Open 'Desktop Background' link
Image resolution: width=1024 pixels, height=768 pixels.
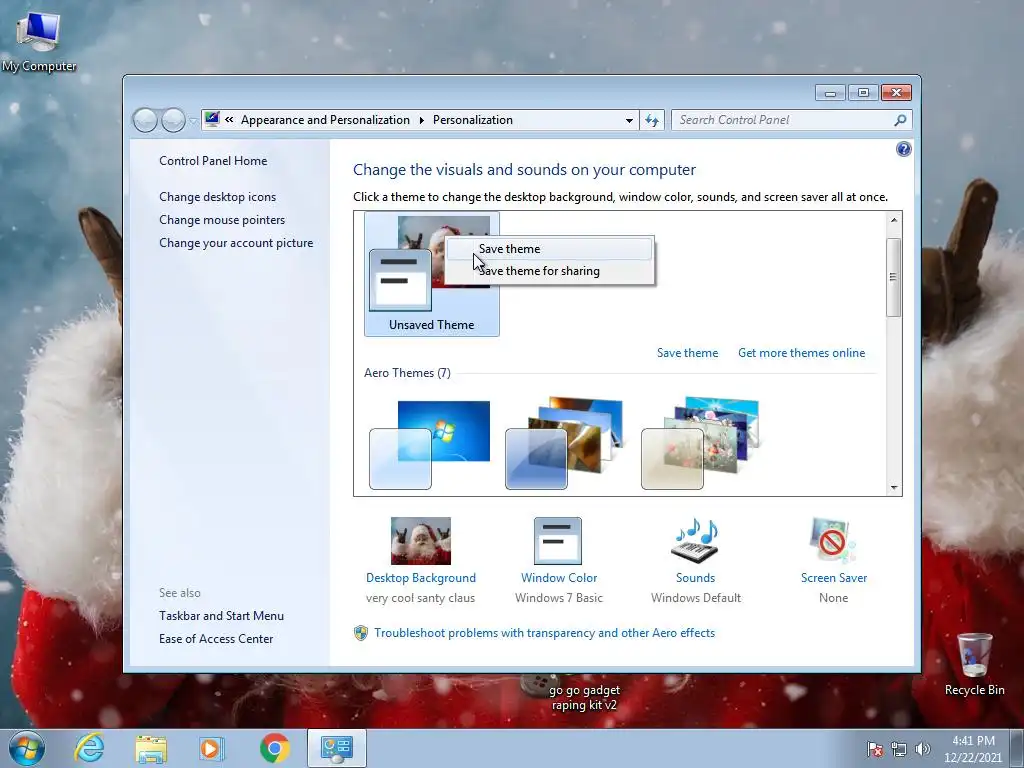(x=421, y=578)
